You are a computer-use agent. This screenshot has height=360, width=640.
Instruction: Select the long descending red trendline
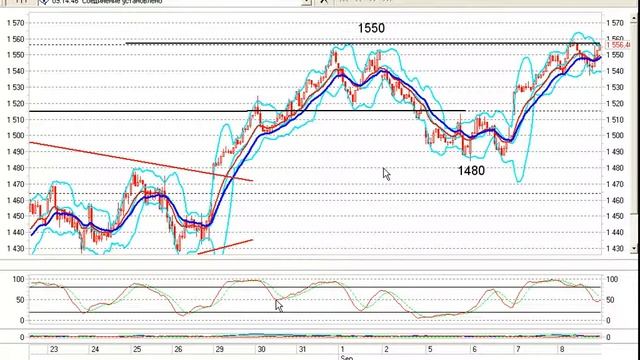pos(141,161)
